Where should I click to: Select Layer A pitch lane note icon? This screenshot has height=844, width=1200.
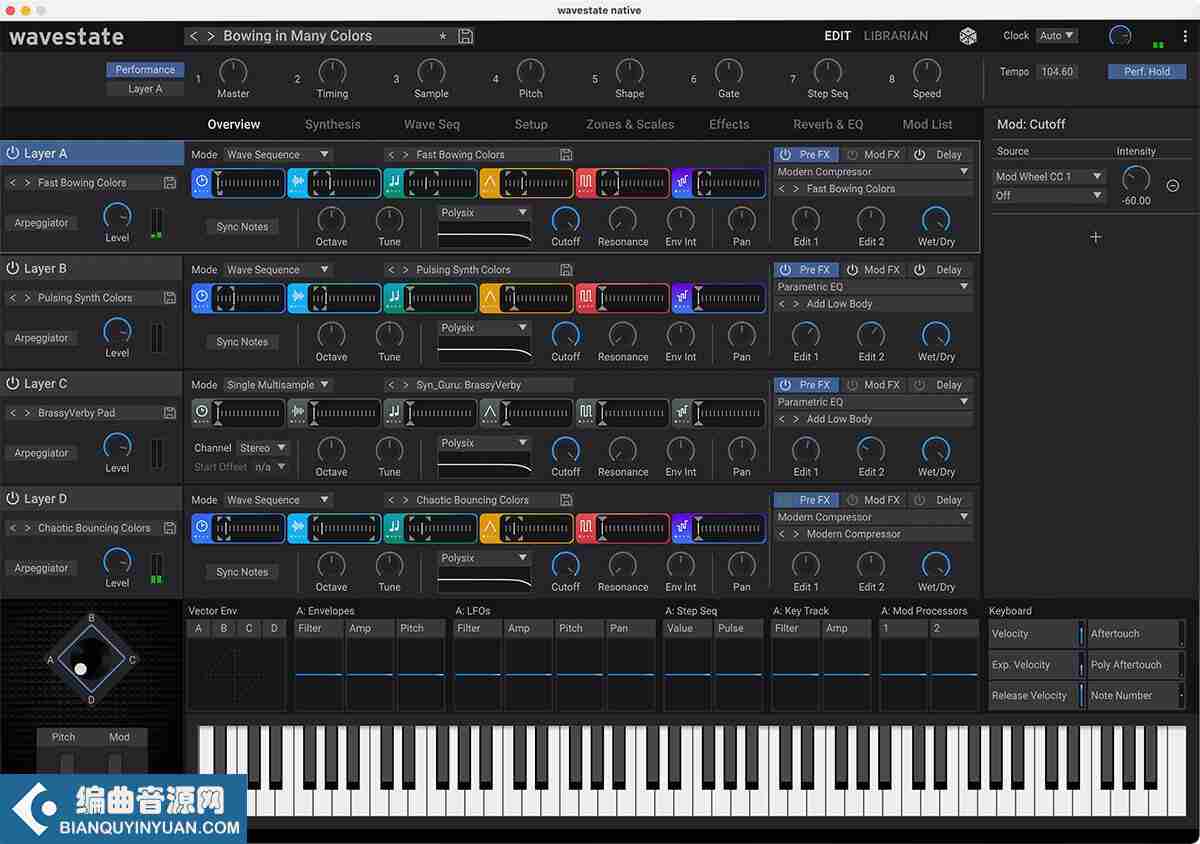pos(394,183)
